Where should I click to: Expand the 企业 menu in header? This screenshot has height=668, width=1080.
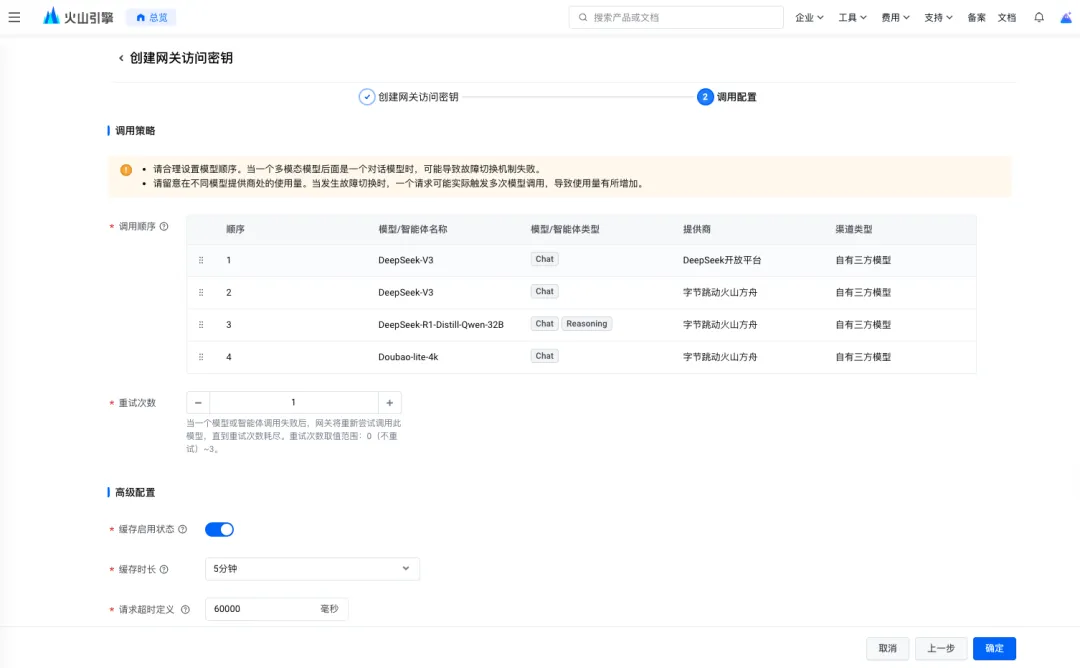pos(809,17)
